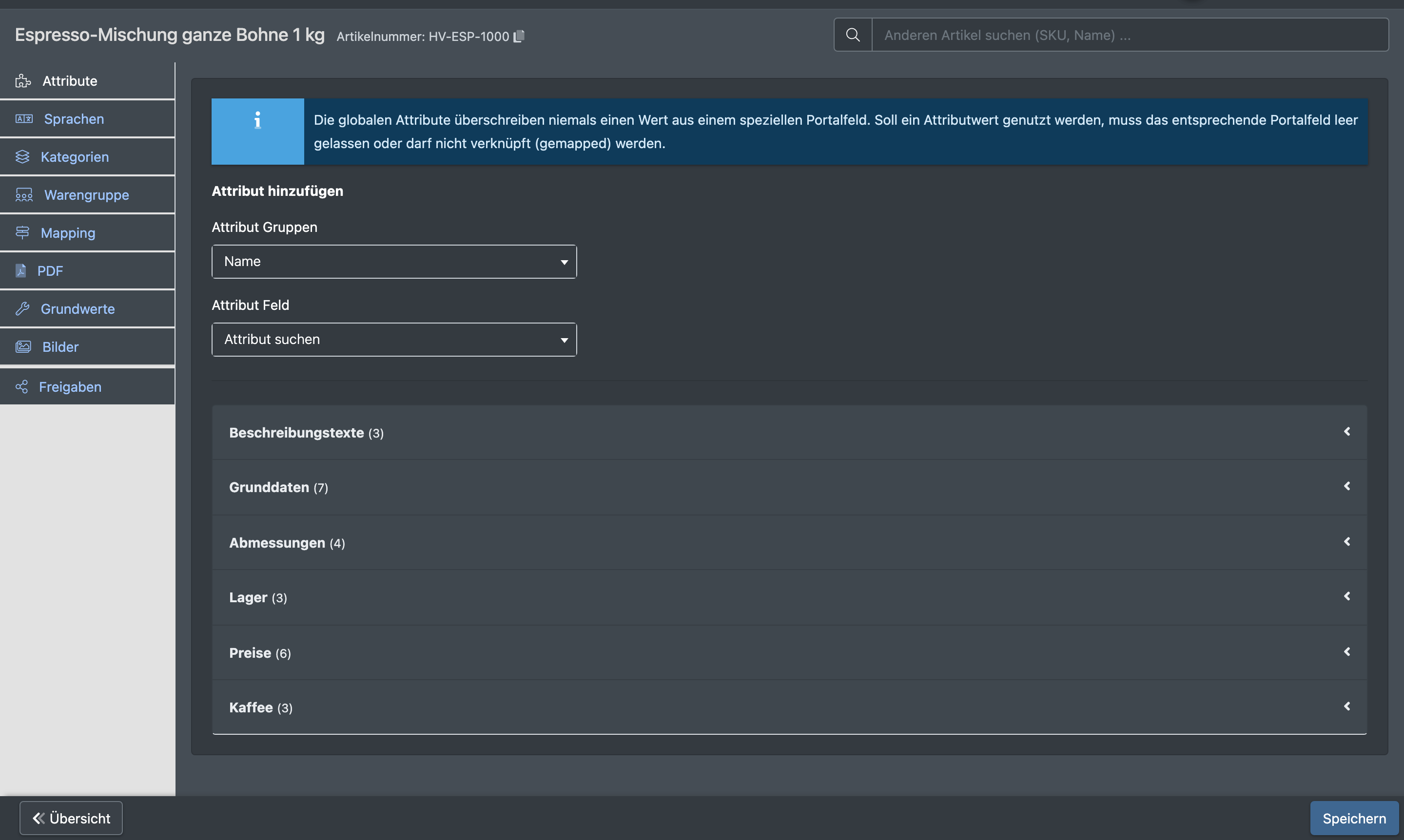Open the Kategorien tab

pos(87,157)
